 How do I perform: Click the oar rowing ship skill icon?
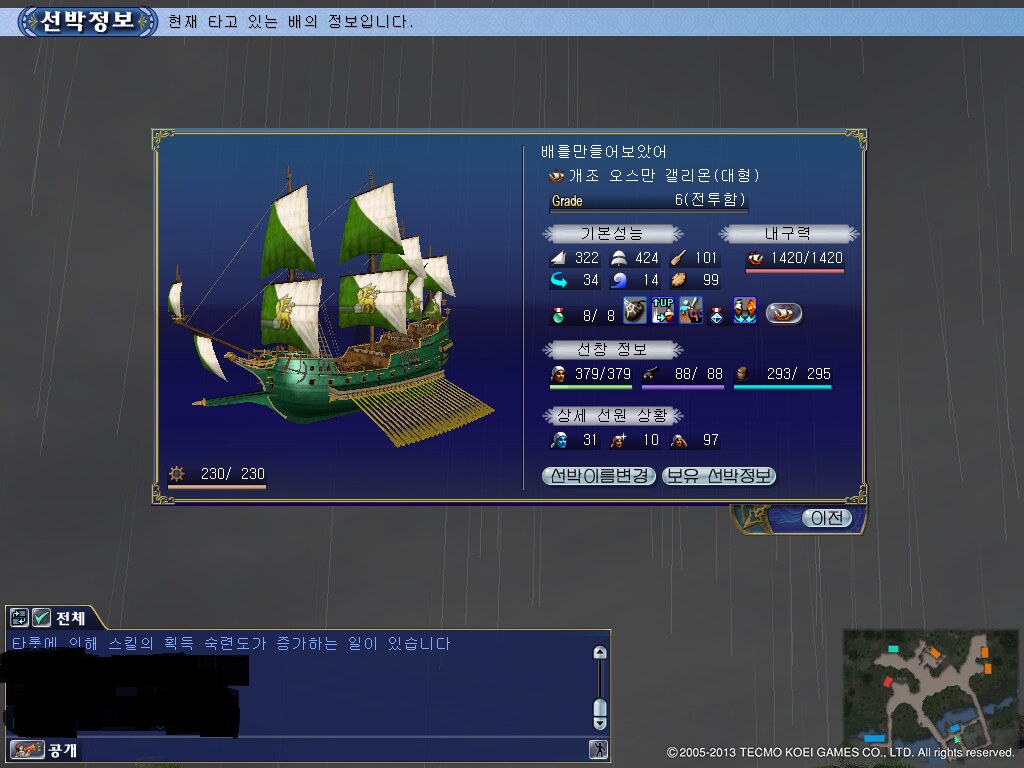point(690,312)
